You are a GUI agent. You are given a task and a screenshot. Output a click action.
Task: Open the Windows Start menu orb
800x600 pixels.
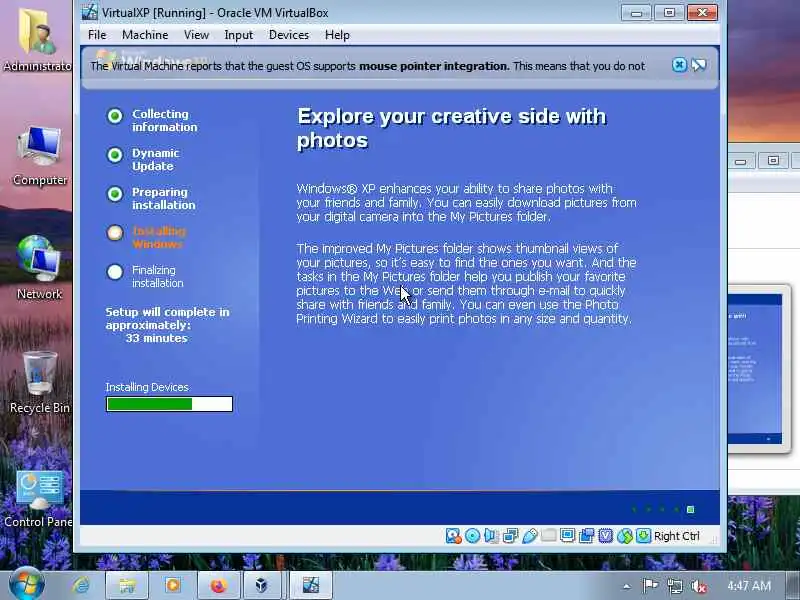(x=26, y=584)
